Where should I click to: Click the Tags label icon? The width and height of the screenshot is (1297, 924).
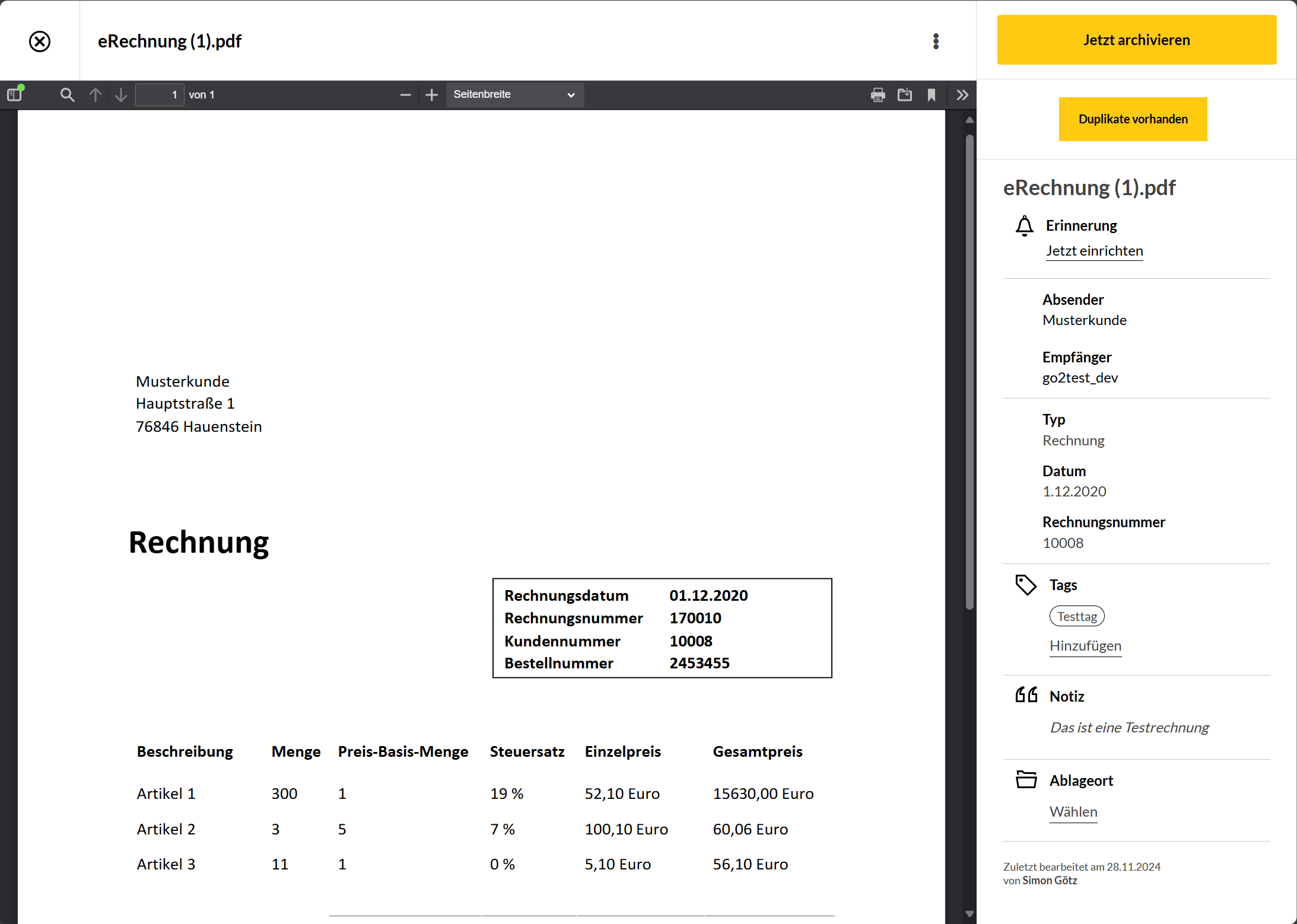[x=1025, y=585]
